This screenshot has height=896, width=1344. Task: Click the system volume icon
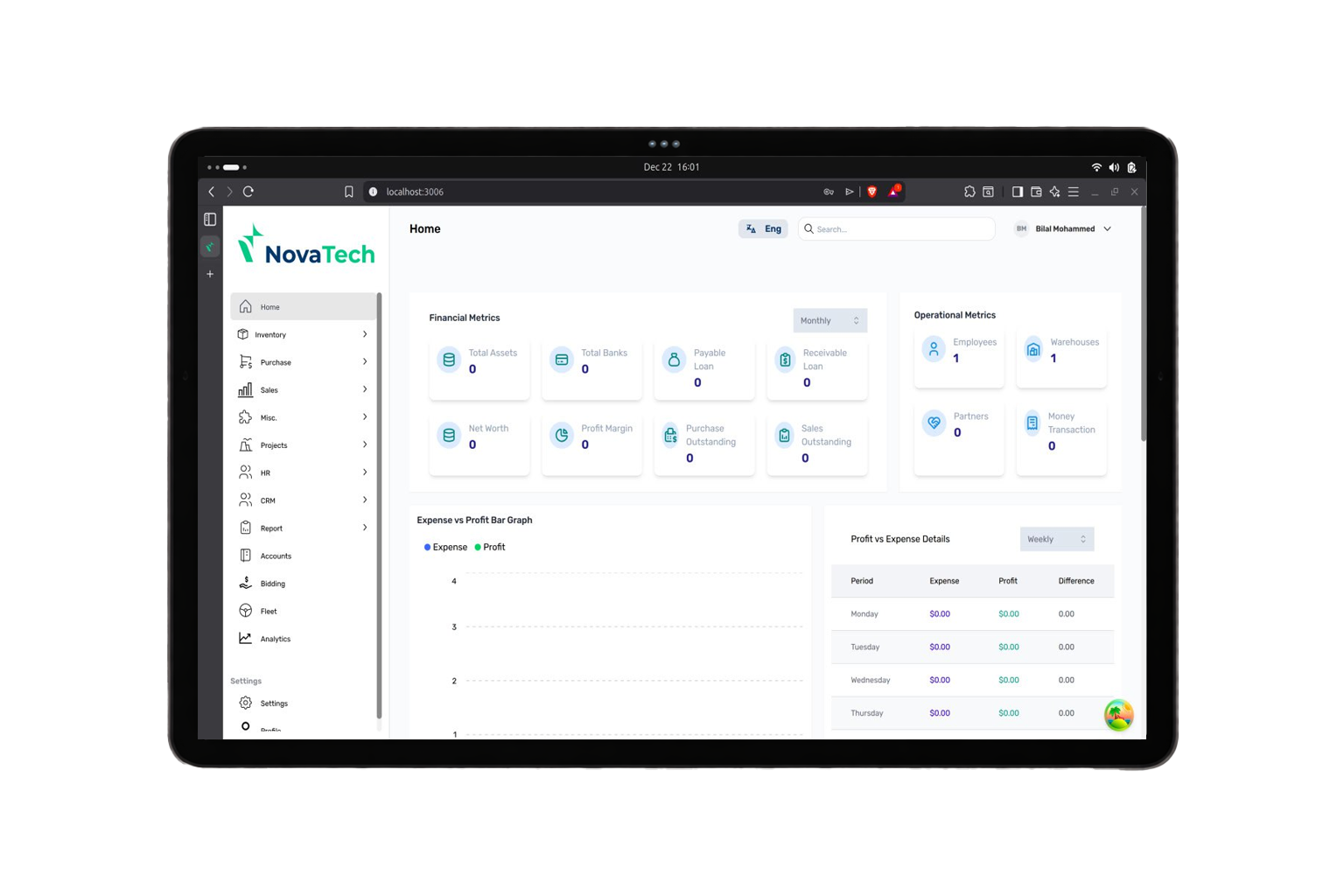[1114, 167]
